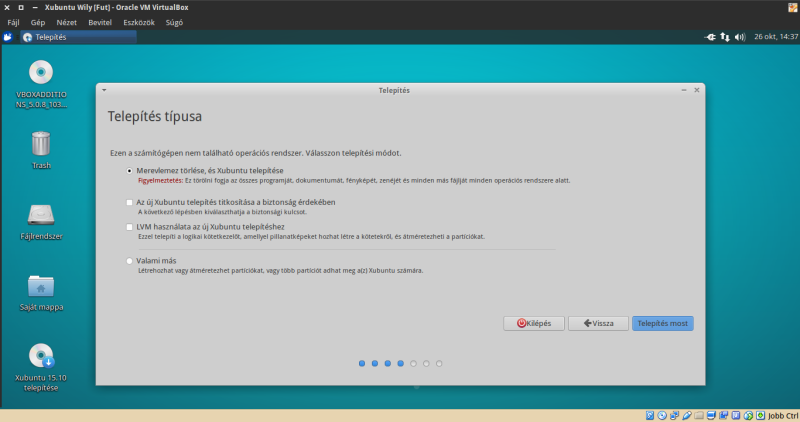
Task: Open the Fájl menu
Action: click(x=13, y=22)
